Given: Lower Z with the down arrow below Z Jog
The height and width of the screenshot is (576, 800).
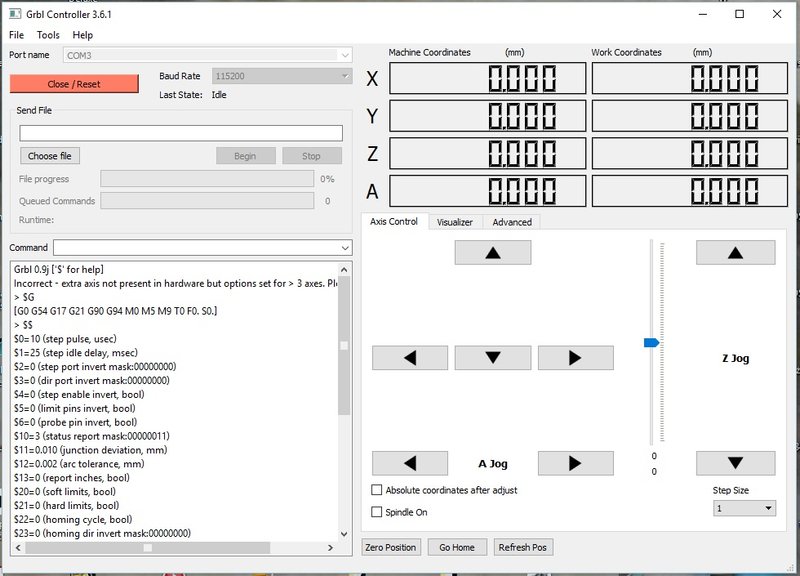Looking at the screenshot, I should coord(735,463).
